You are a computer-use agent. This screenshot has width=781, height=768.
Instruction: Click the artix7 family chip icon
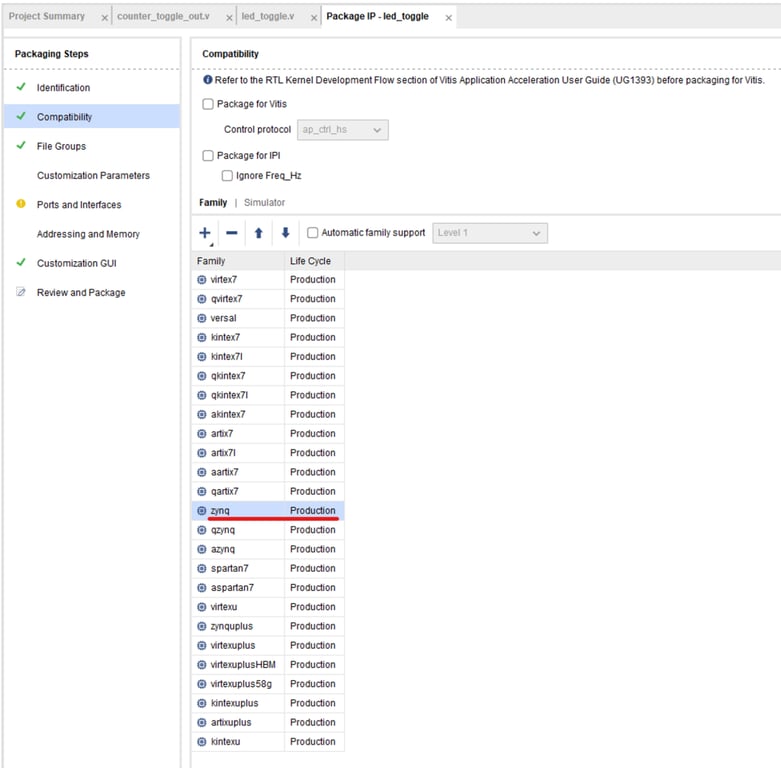coord(202,434)
